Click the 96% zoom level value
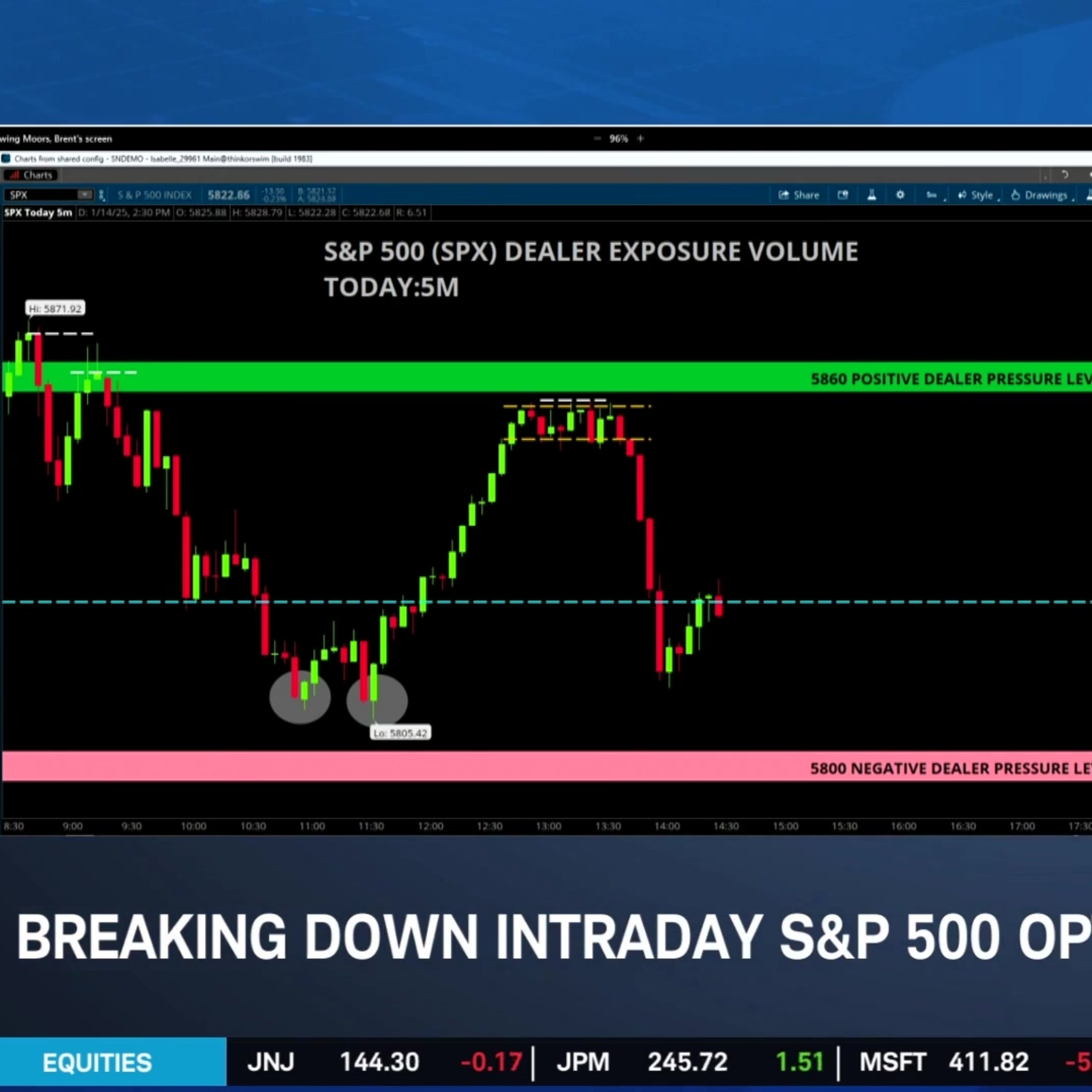 (x=619, y=138)
